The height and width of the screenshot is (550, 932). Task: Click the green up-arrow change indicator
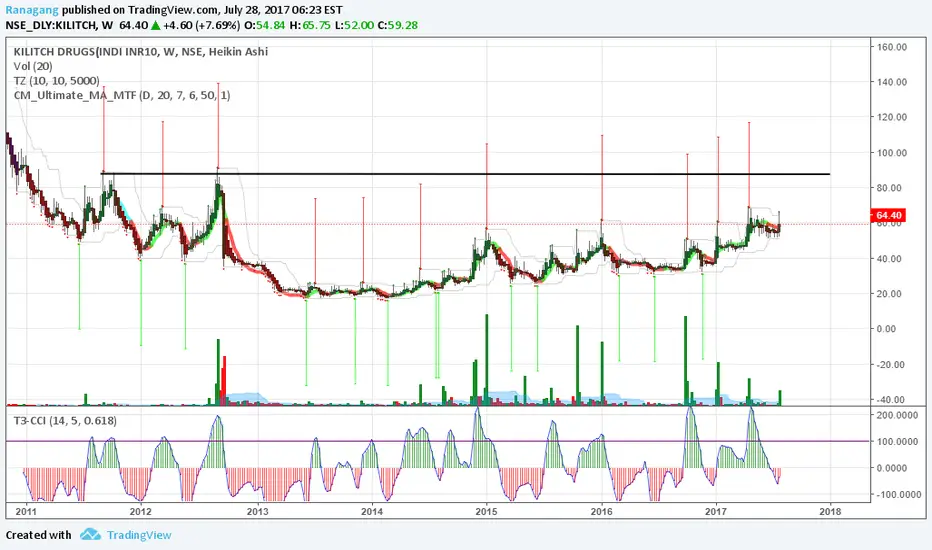[x=155, y=26]
